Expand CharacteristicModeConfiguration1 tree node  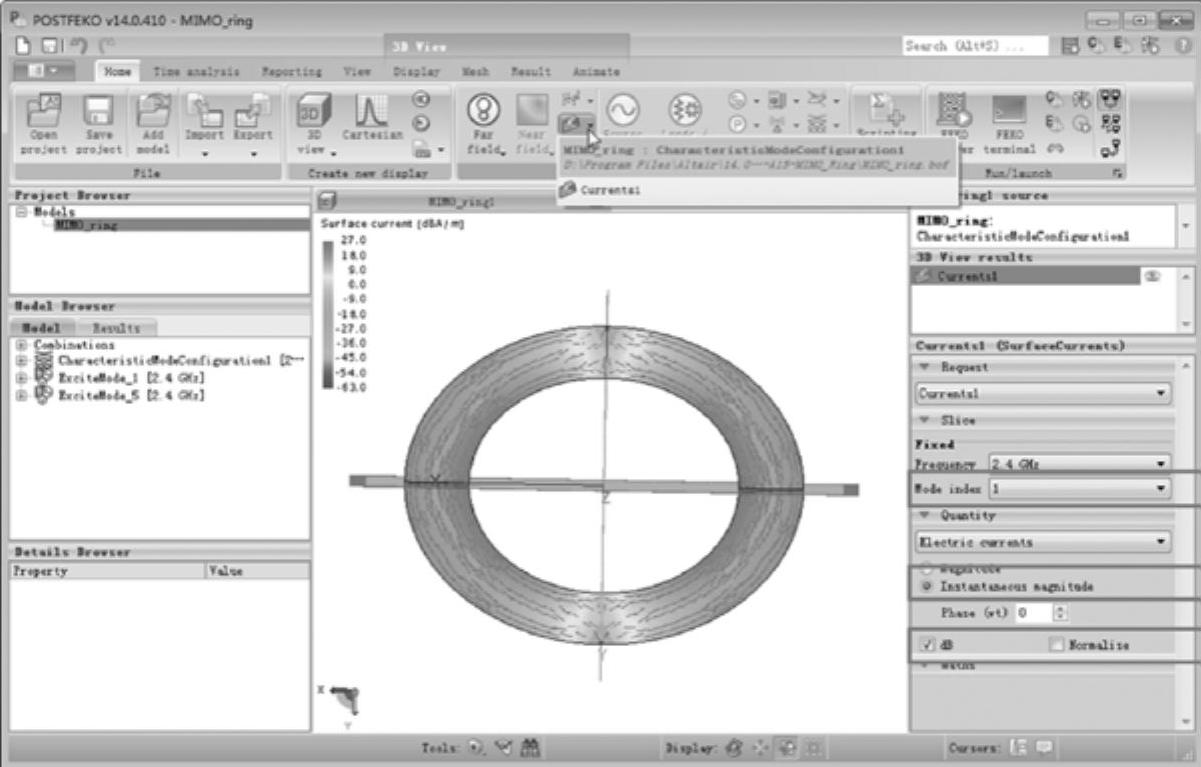(21, 360)
